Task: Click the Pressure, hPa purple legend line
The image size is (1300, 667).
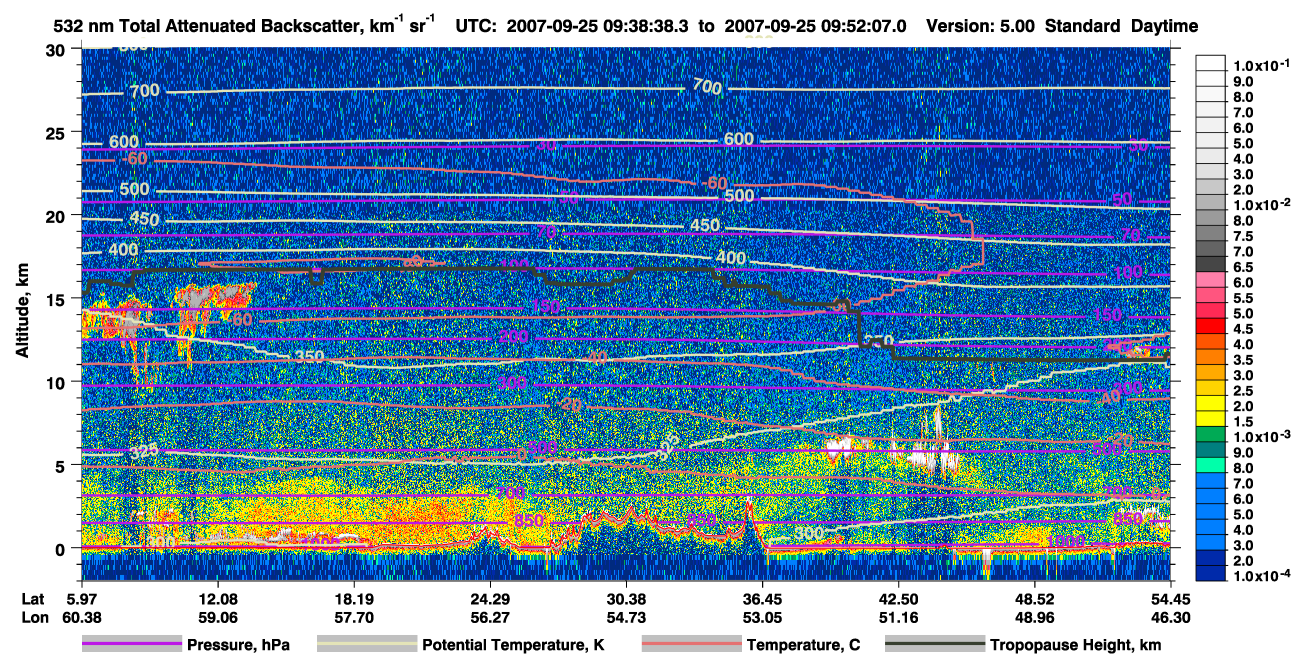Action: tap(132, 645)
